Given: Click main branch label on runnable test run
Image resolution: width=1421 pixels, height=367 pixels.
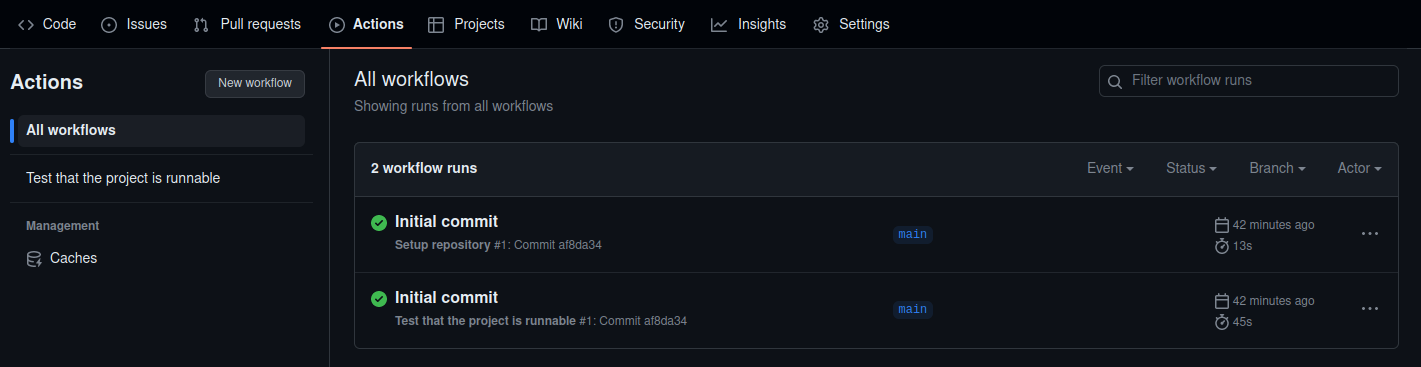Looking at the screenshot, I should tap(912, 310).
